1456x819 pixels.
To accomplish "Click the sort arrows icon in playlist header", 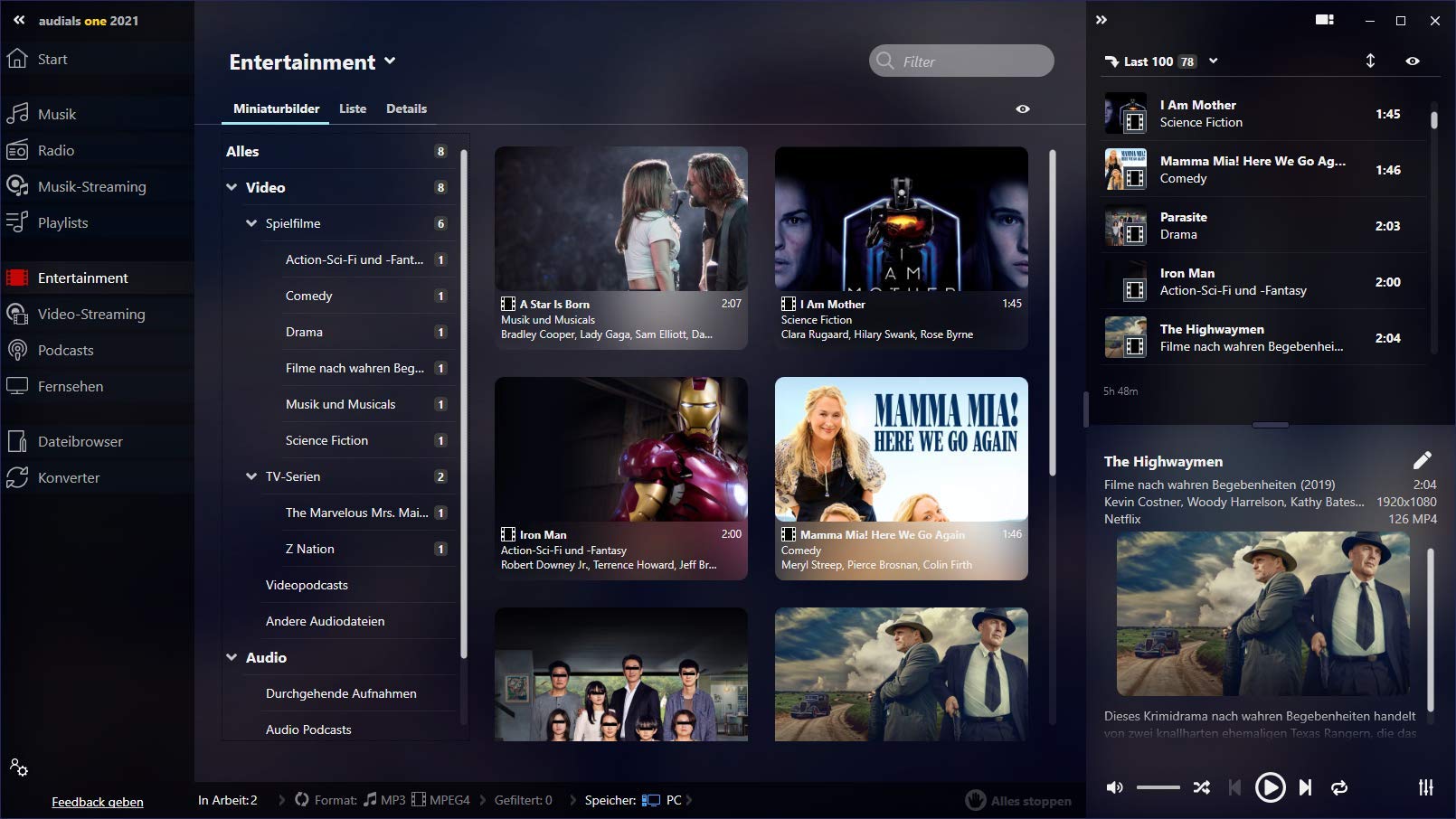I will point(1370,61).
